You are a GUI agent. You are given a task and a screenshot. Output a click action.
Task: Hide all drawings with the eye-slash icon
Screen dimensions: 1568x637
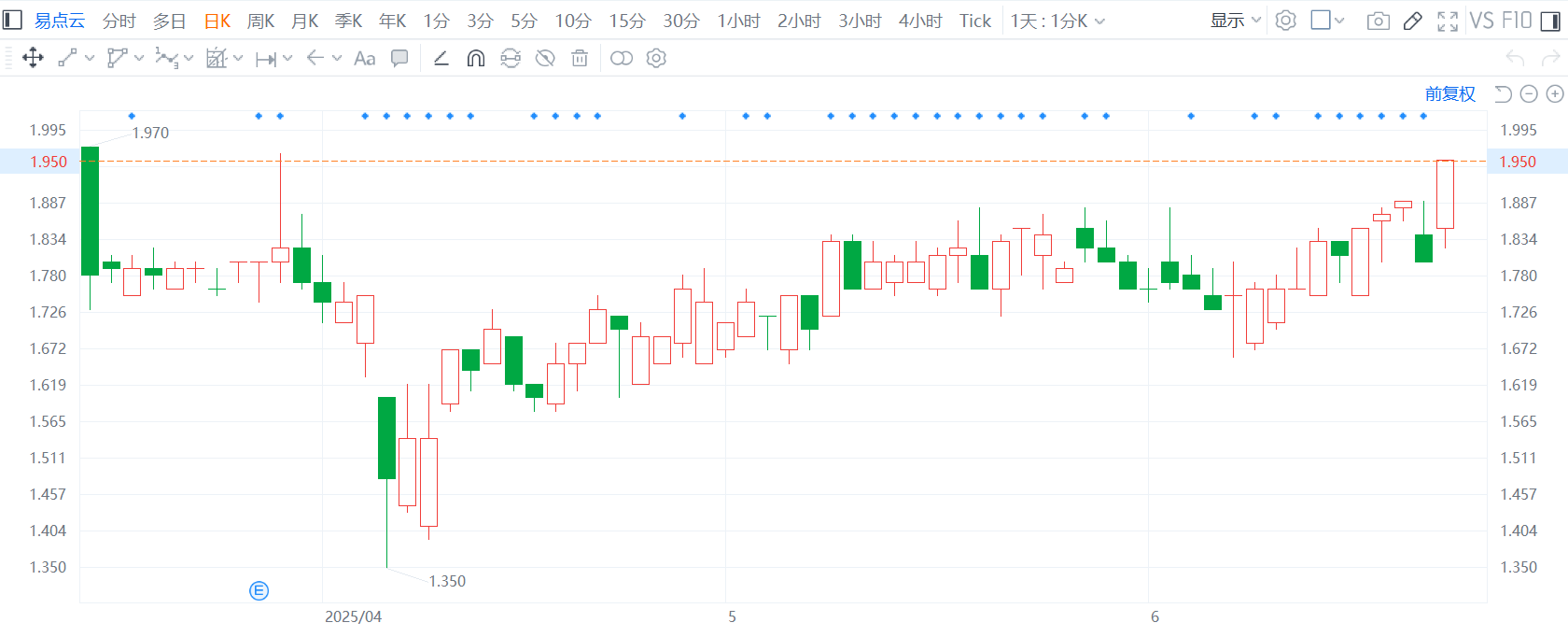(x=545, y=59)
